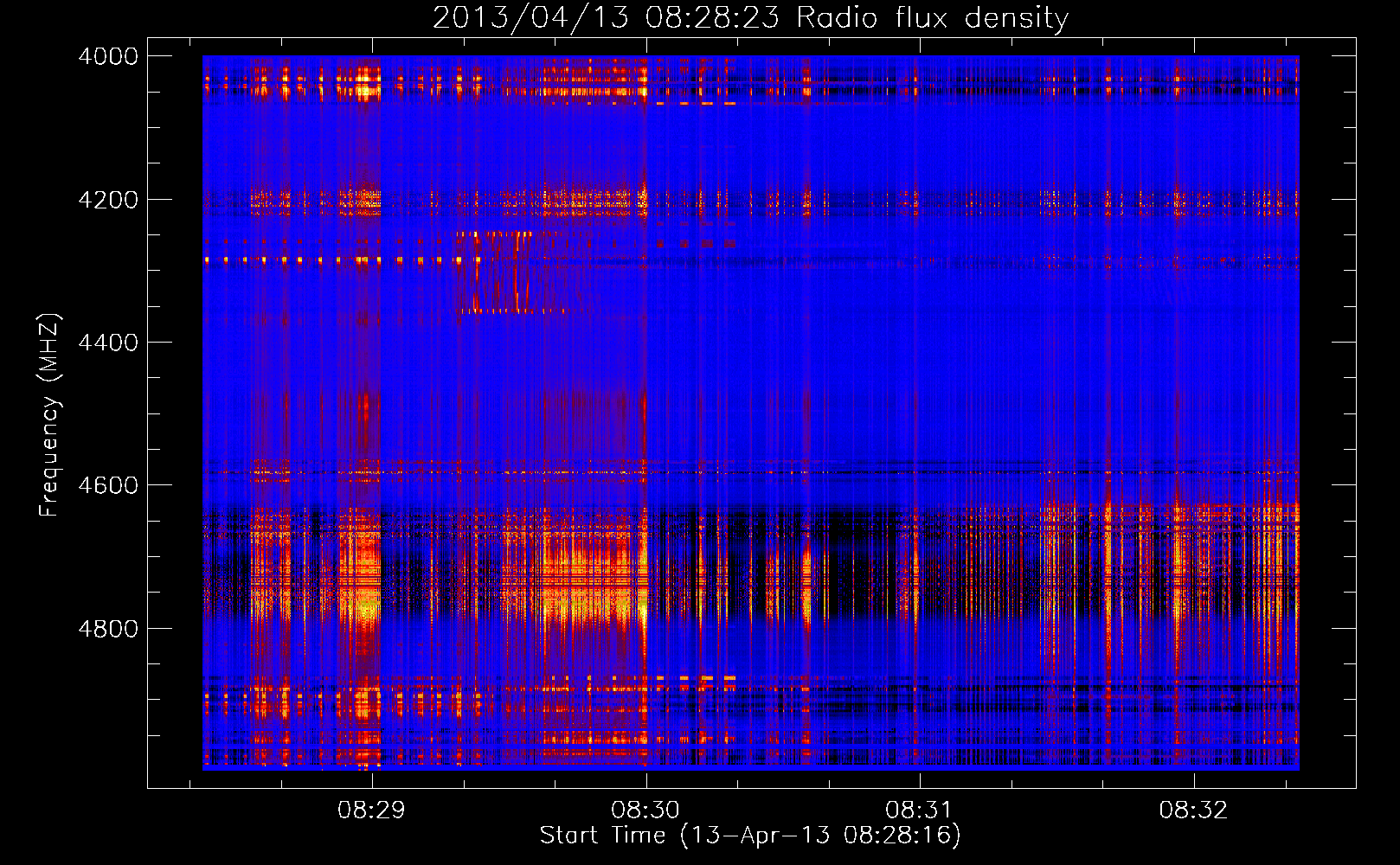The image size is (1400, 865).
Task: Click the 08:31 time axis label
Action: 919,811
